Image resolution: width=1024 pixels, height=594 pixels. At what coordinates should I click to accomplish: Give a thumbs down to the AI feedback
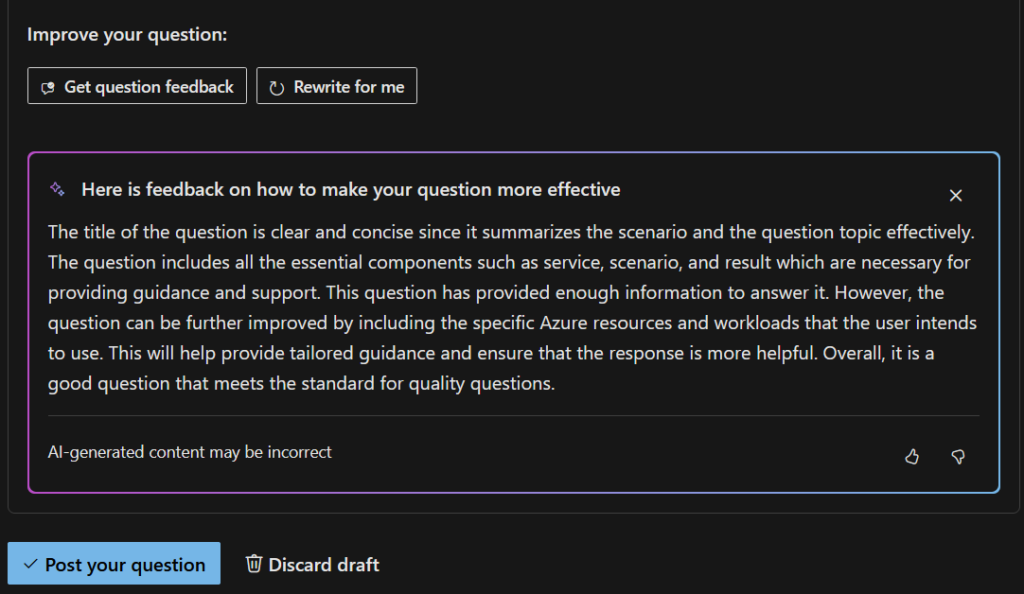957,456
